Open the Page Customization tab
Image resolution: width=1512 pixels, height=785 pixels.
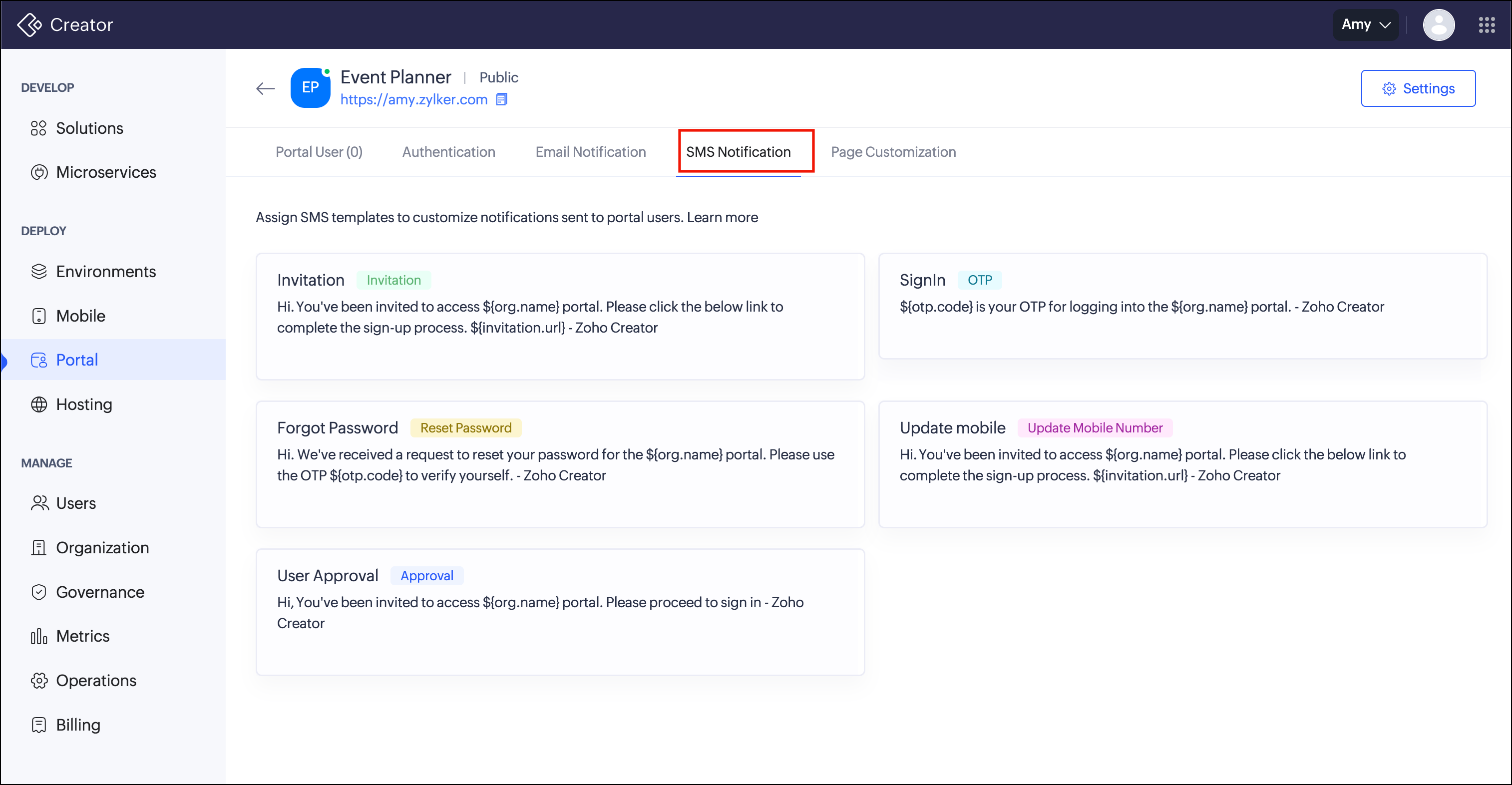tap(893, 152)
